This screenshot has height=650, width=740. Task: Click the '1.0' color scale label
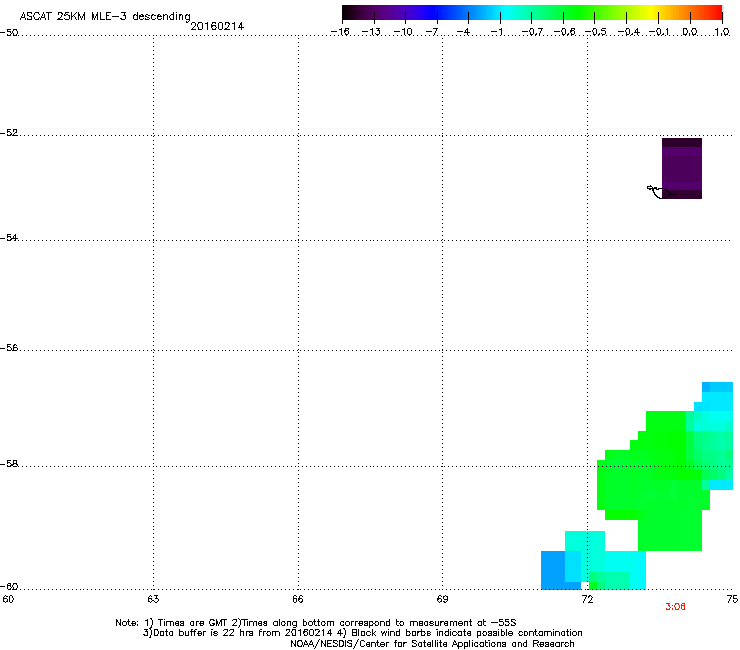click(x=722, y=32)
